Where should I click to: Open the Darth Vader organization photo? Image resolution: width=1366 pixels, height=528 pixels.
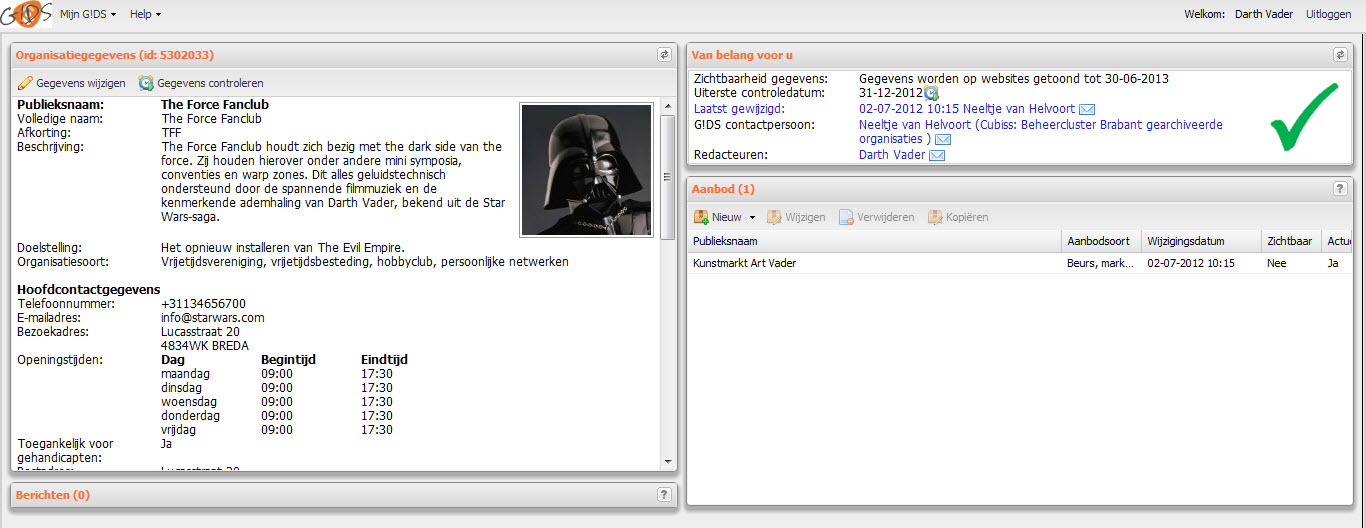586,169
